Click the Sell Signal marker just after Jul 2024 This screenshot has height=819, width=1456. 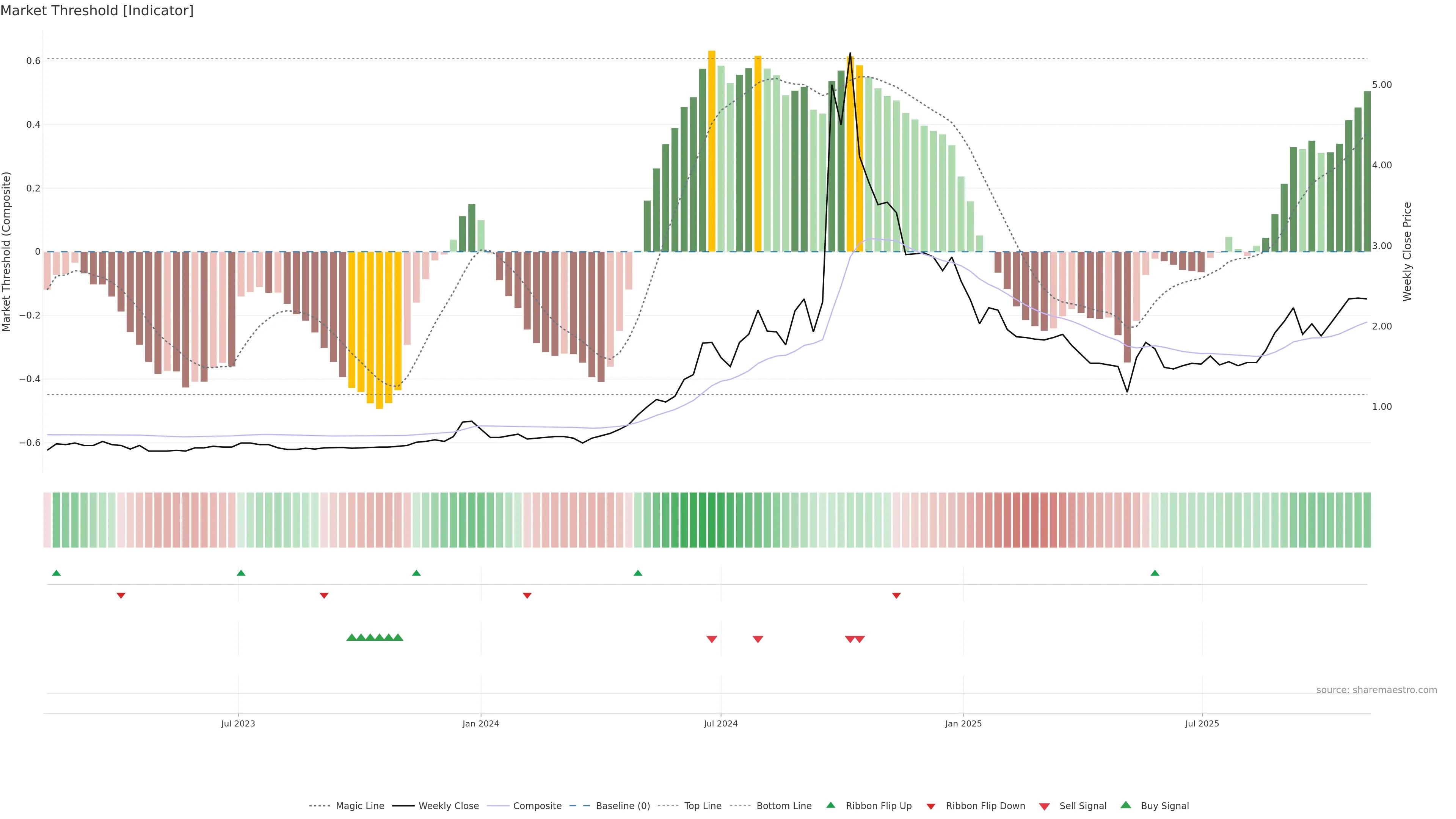pos(758,639)
